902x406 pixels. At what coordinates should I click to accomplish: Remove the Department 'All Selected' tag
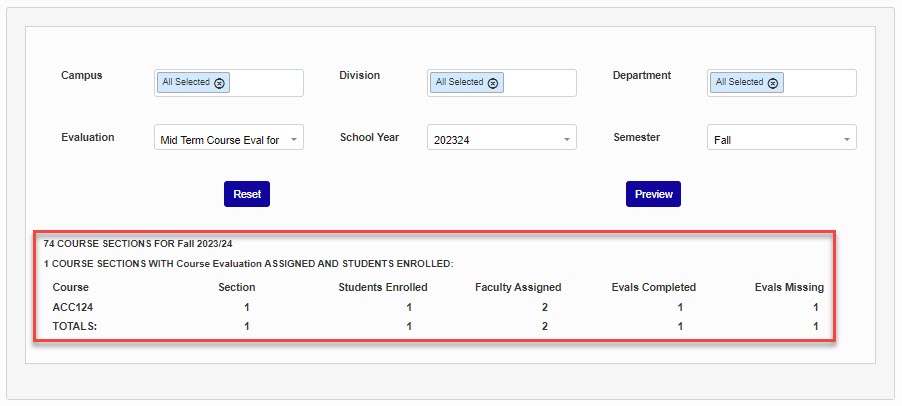(x=773, y=83)
